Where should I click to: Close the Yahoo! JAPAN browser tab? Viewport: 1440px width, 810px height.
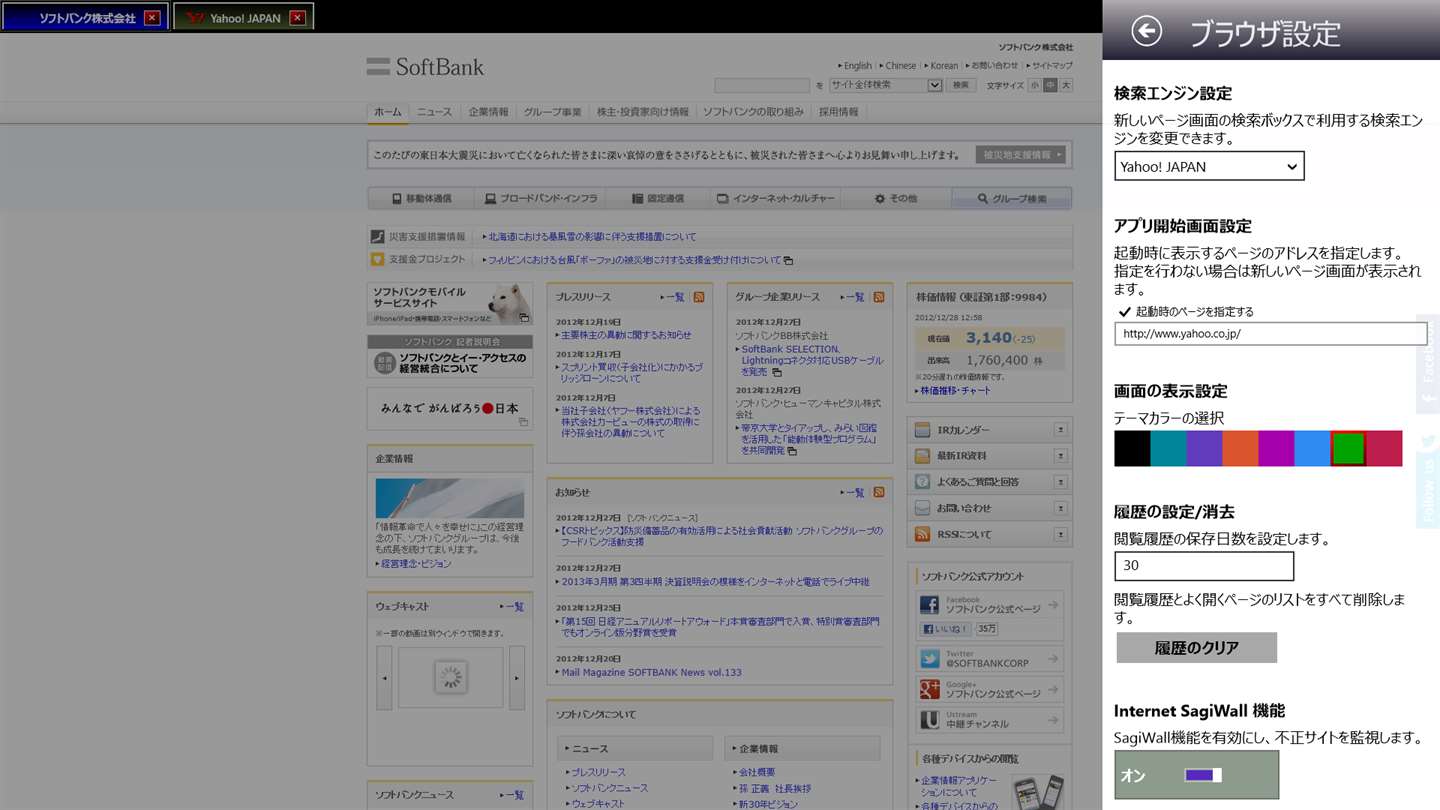click(x=297, y=18)
